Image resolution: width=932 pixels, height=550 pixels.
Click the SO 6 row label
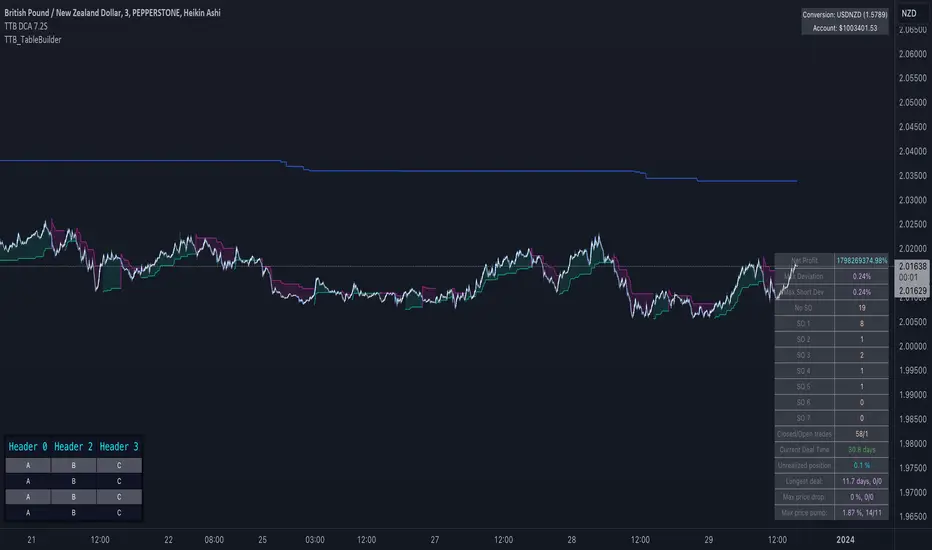coord(804,403)
